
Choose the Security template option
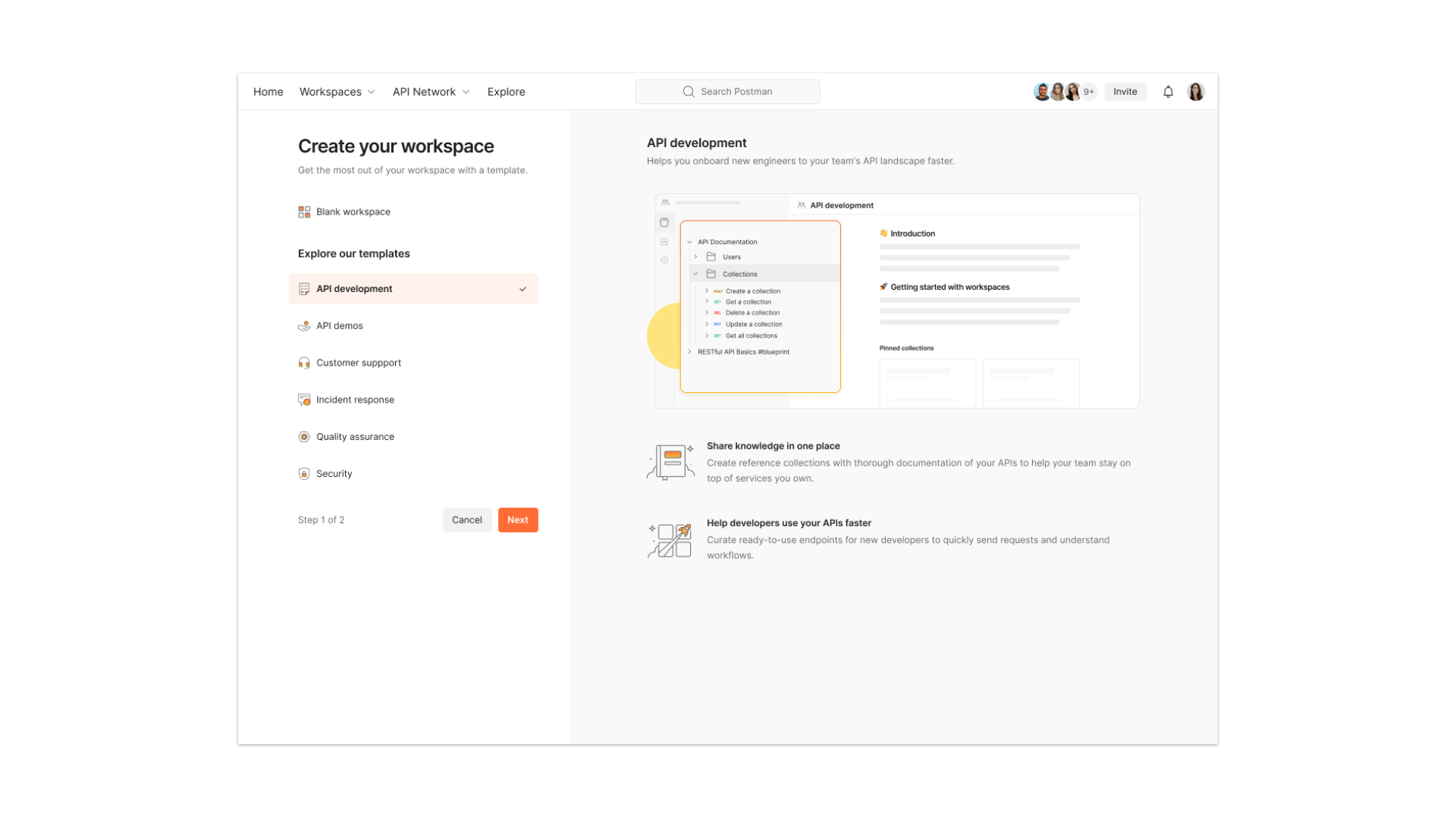(x=334, y=473)
